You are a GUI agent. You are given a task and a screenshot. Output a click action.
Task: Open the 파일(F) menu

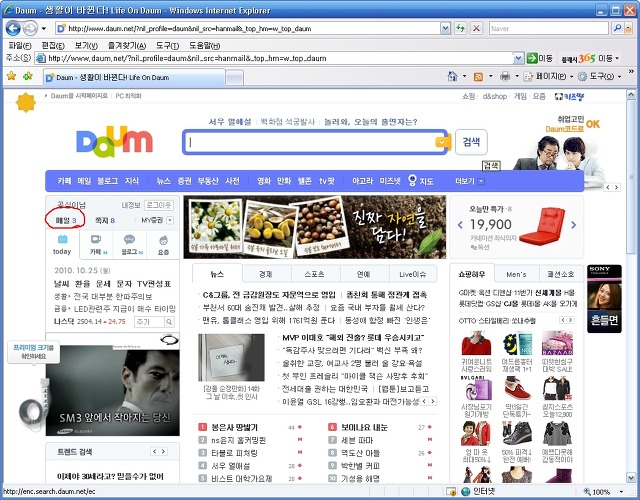click(20, 45)
